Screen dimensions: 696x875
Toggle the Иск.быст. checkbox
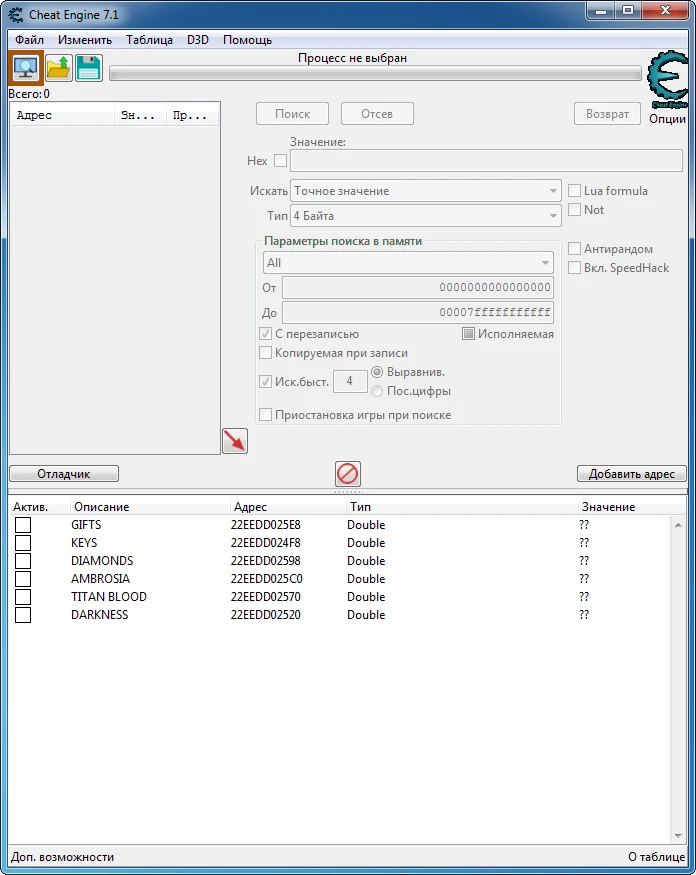click(x=266, y=382)
